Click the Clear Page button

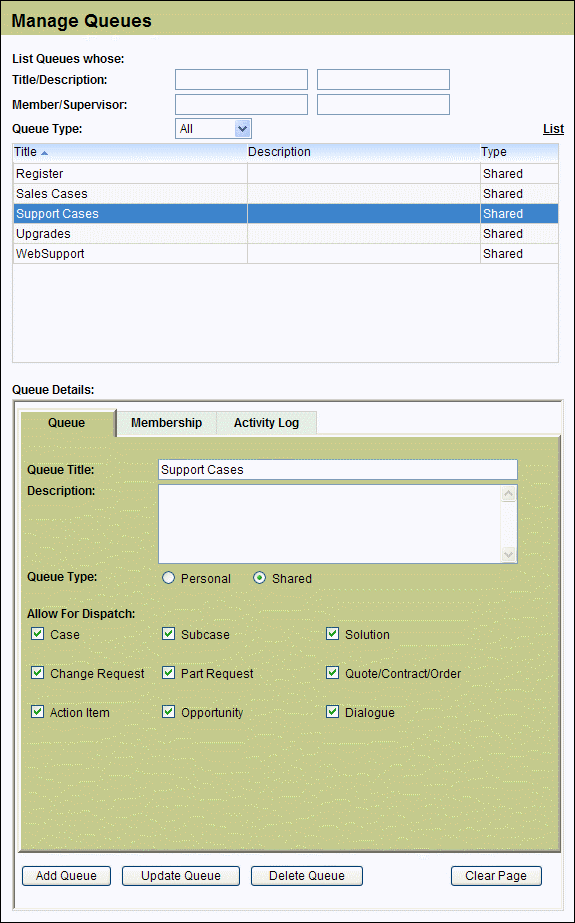(x=496, y=875)
